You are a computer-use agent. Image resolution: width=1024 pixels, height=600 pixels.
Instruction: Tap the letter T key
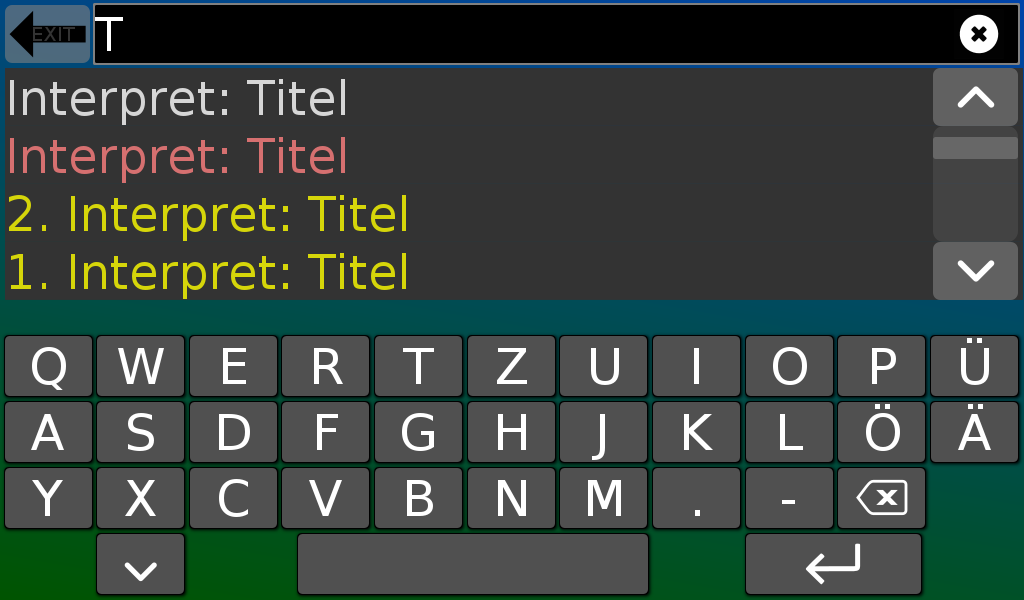[x=418, y=365]
